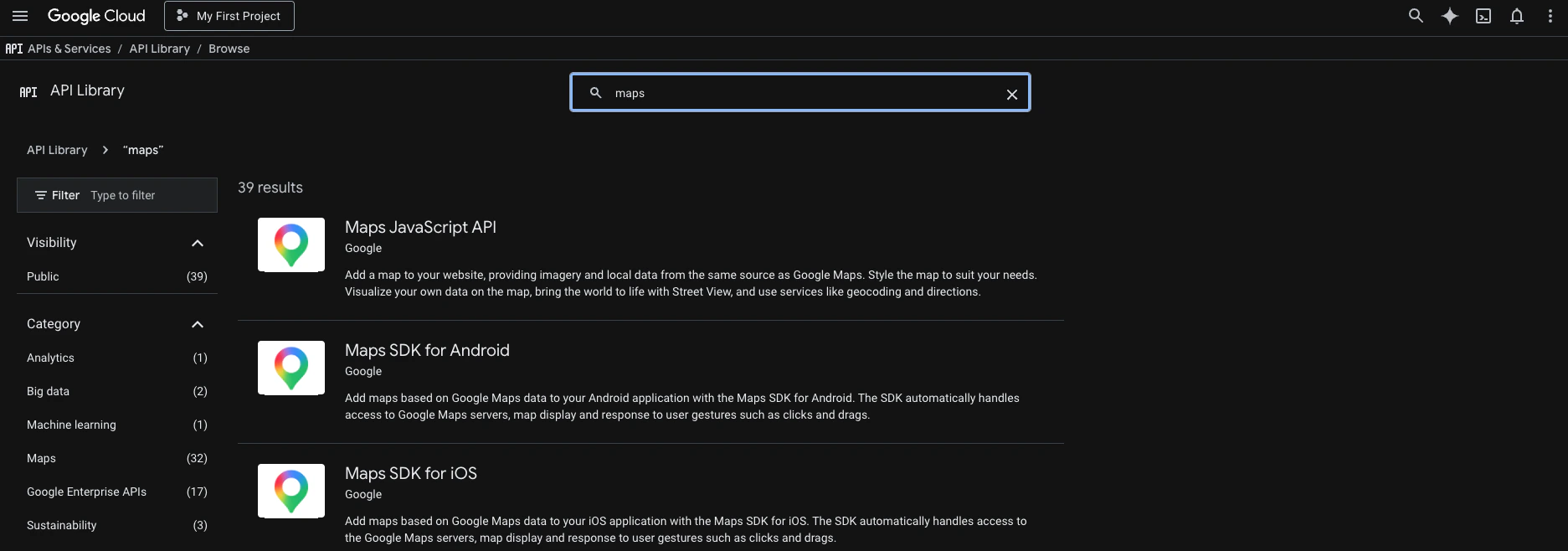Screen dimensions: 1568x551
Task: Clear the maps search with the X
Action: coord(1012,95)
